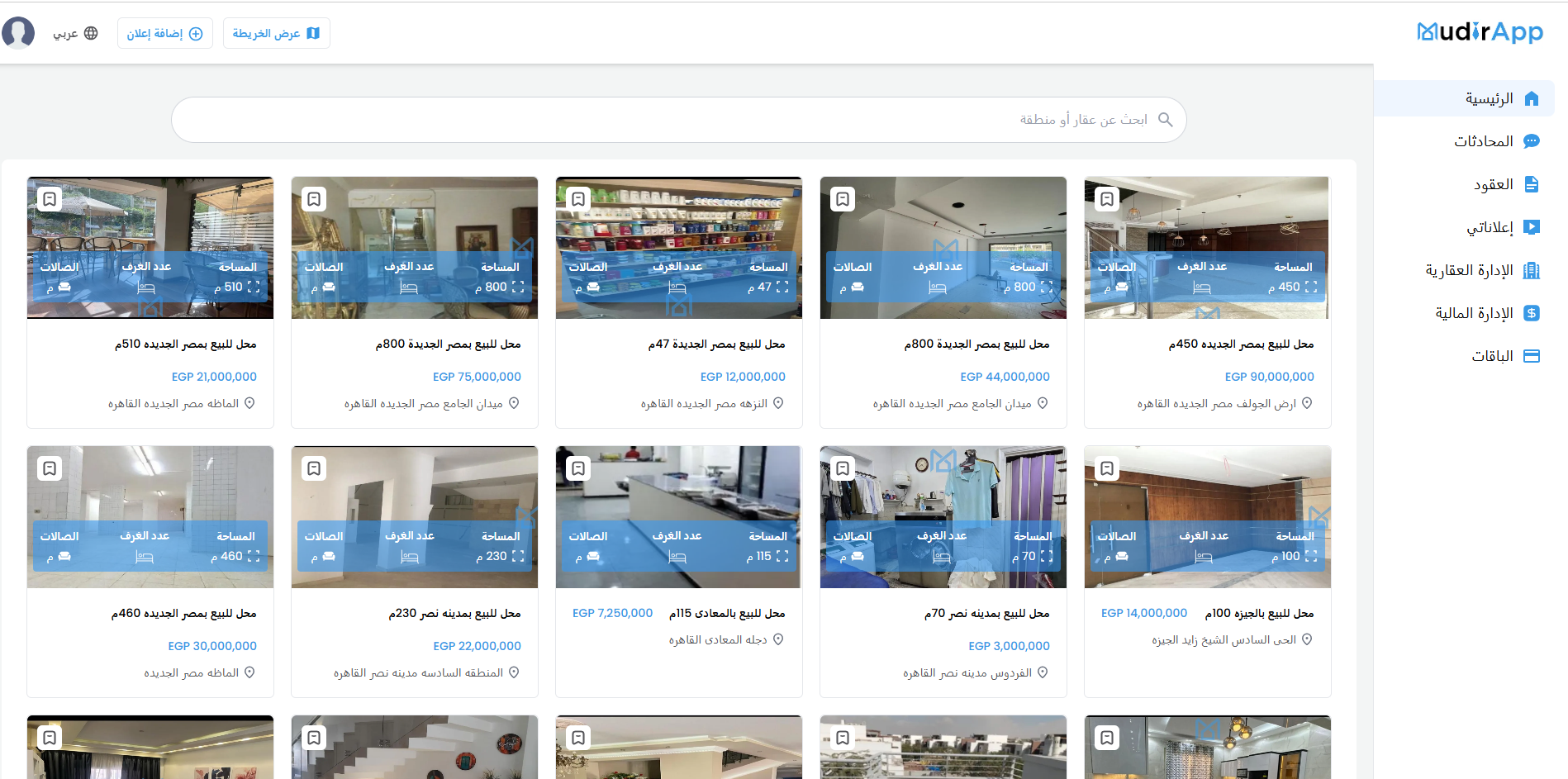This screenshot has width=1568, height=779.
Task: Click the home icon in the sidebar
Action: click(1531, 98)
